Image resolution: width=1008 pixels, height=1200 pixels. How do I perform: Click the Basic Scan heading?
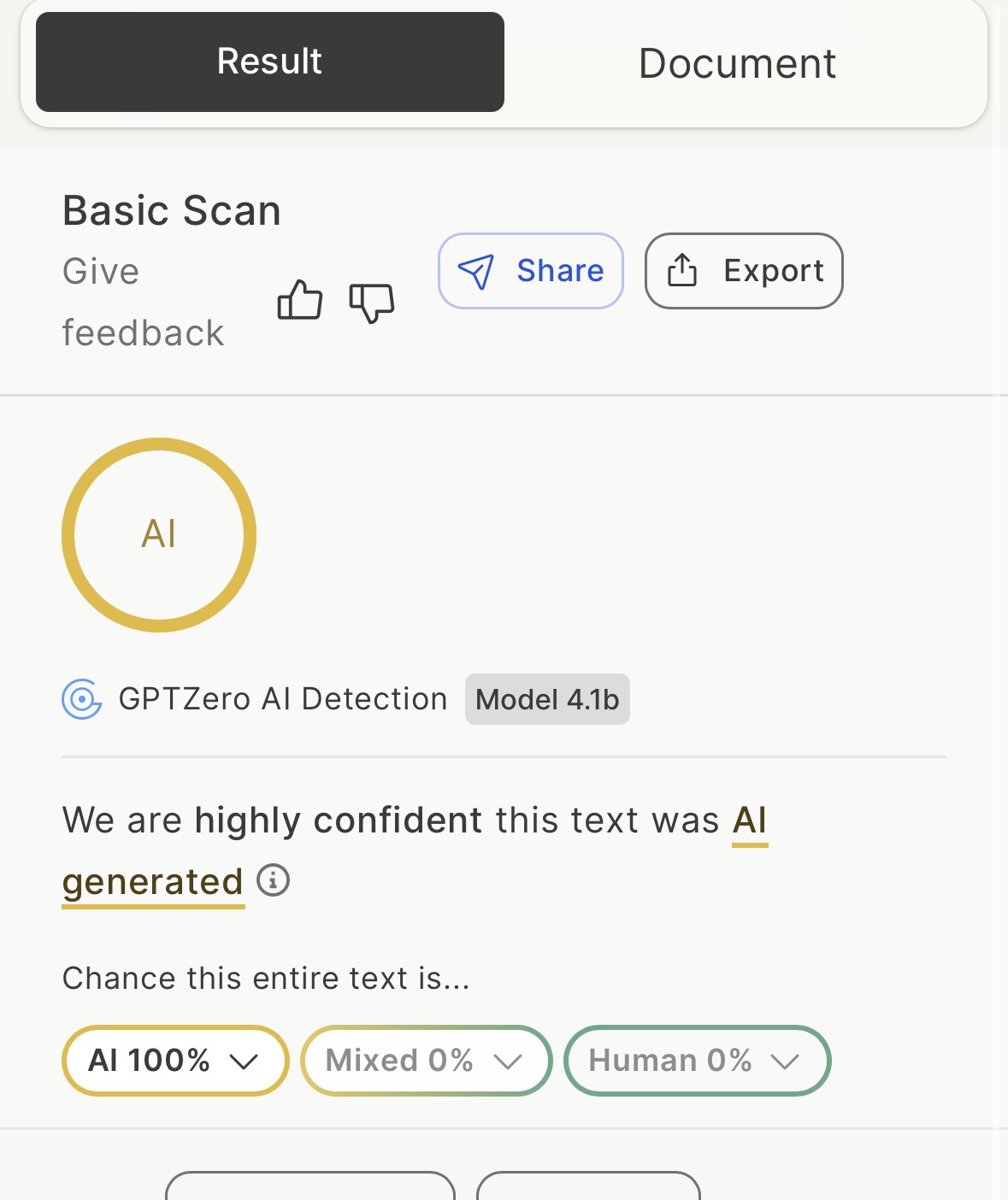click(x=172, y=210)
